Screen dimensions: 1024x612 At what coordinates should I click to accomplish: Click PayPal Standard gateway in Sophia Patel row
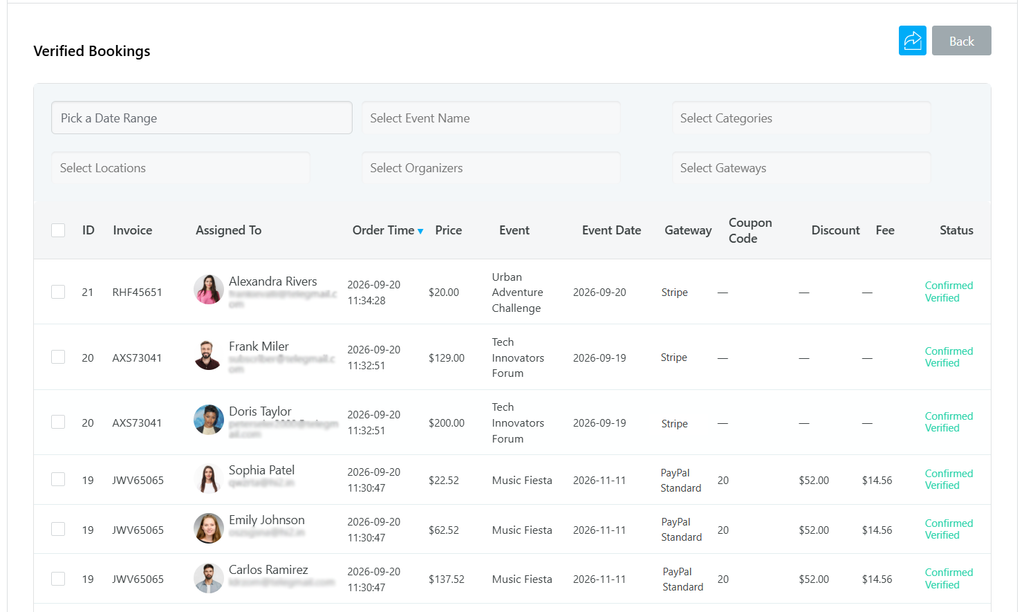pos(680,480)
